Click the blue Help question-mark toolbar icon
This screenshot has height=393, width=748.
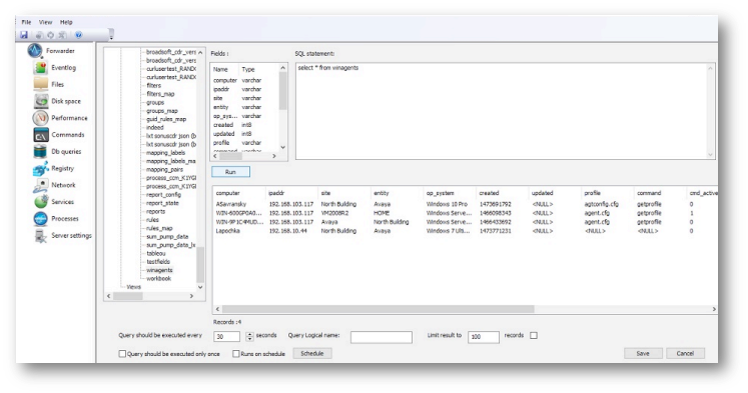point(79,35)
